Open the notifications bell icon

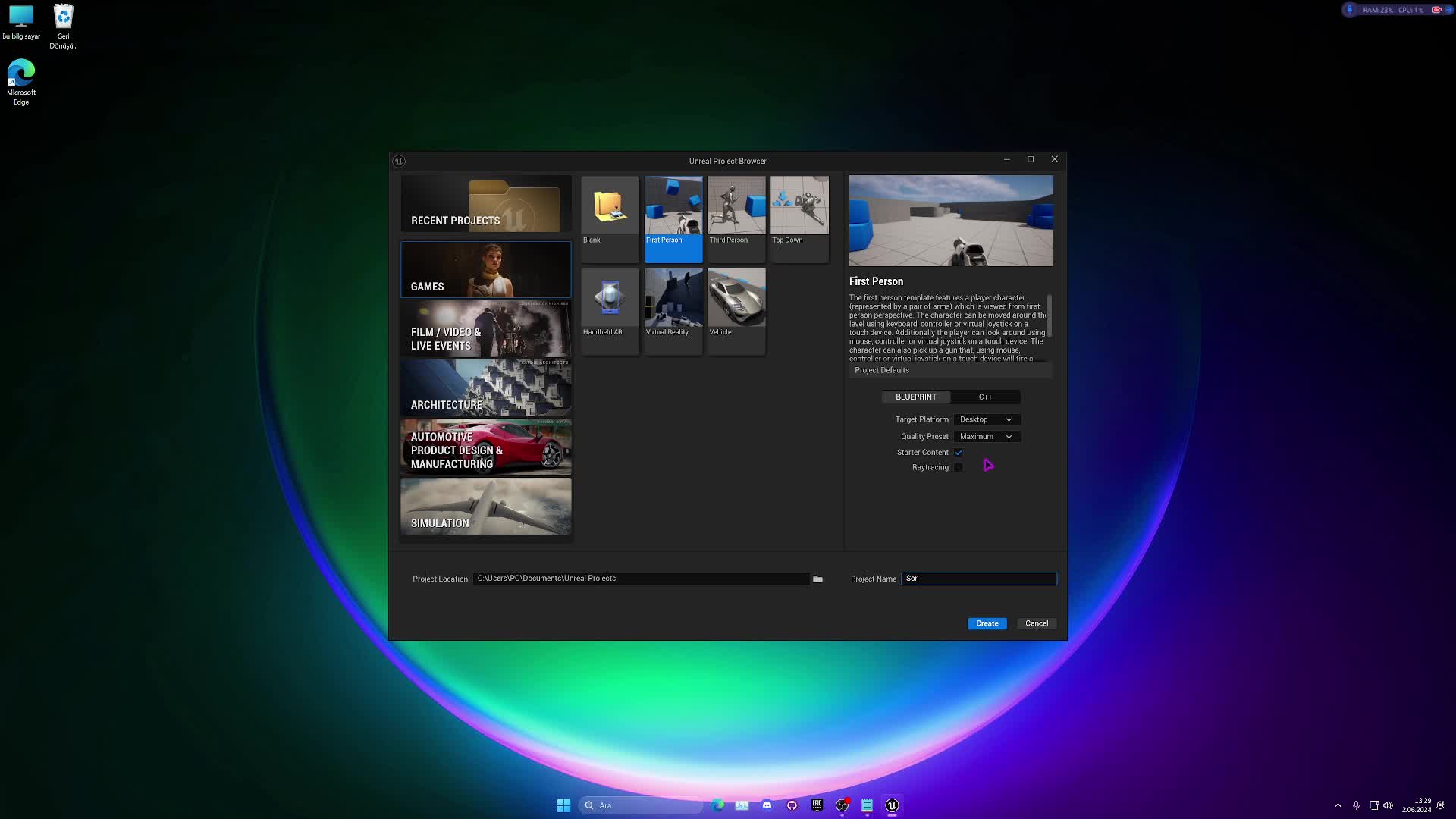1440,805
